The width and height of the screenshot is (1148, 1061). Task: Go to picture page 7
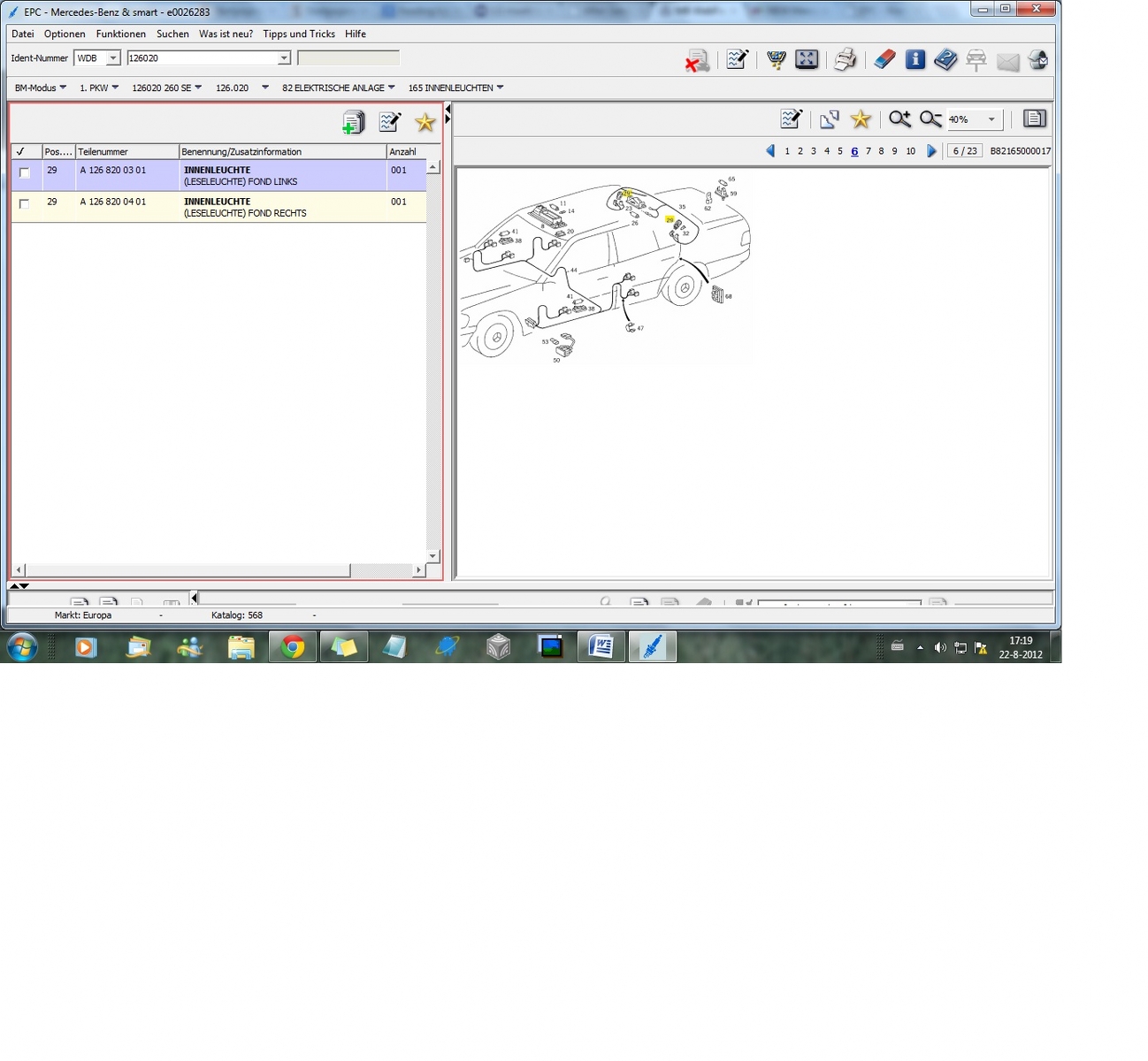coord(869,151)
